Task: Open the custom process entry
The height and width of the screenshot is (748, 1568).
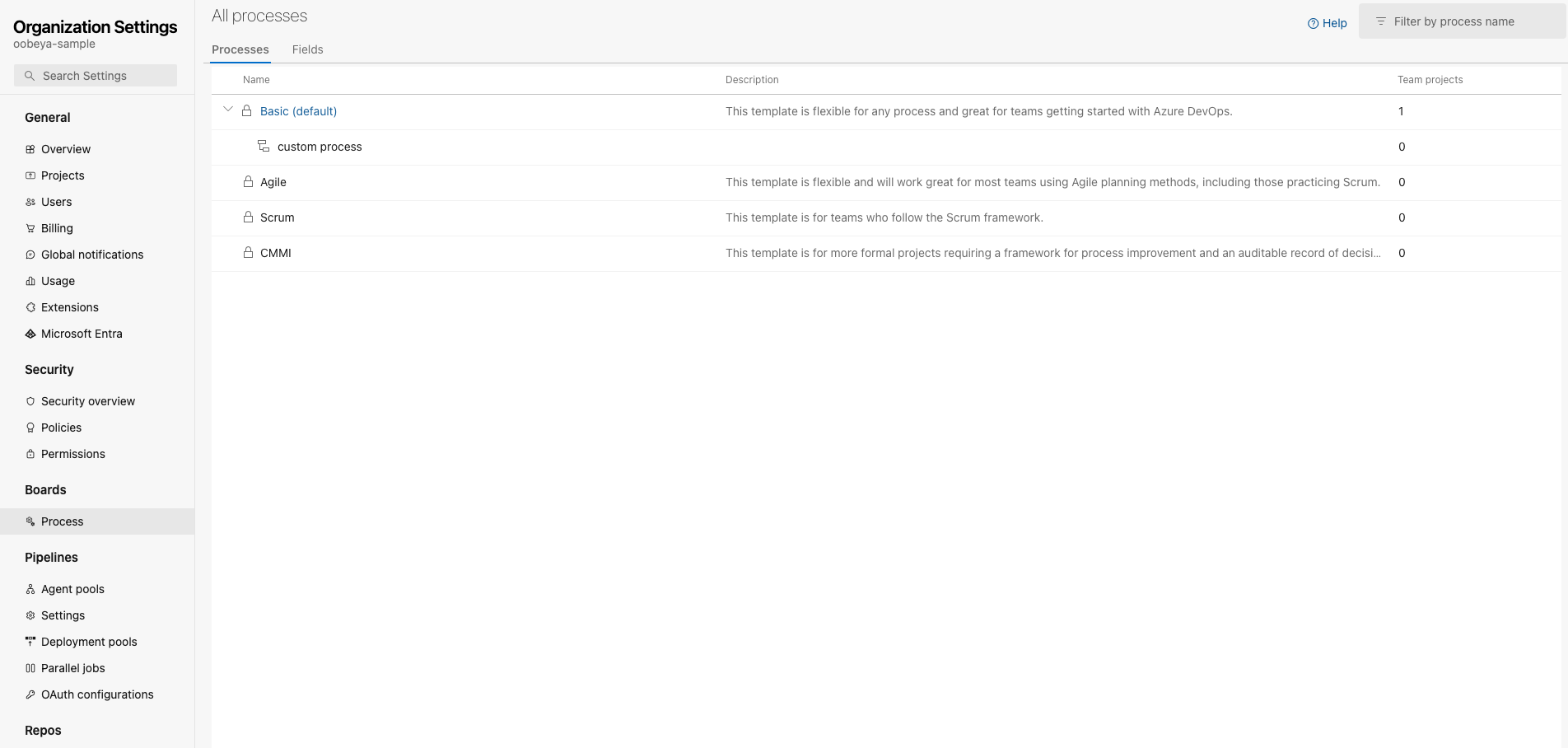Action: click(x=320, y=147)
